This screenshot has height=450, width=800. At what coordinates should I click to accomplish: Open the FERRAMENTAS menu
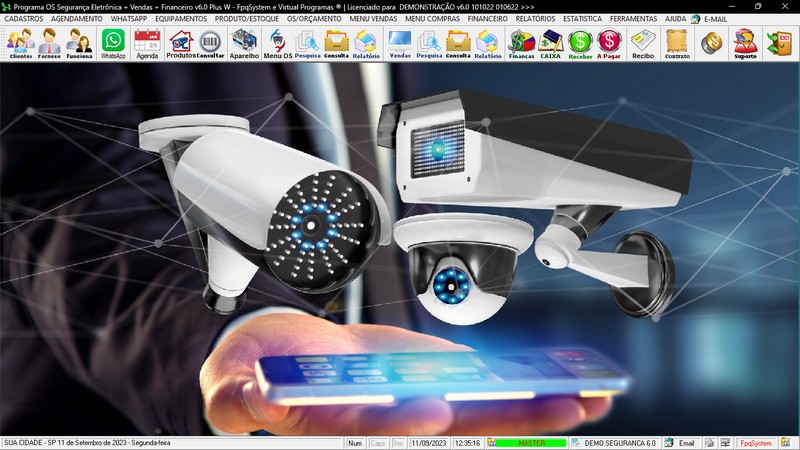(633, 19)
